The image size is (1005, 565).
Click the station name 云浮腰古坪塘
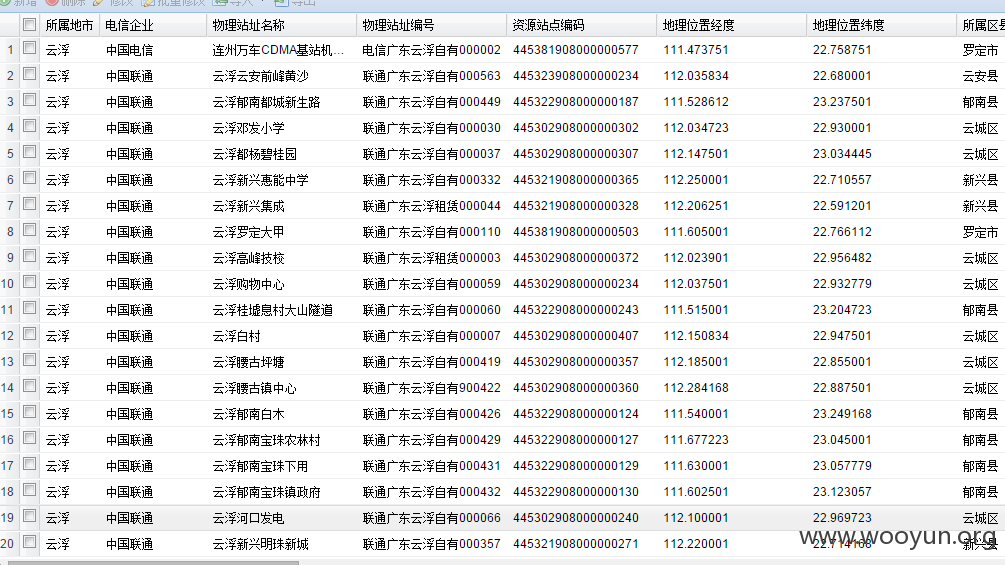pyautogui.click(x=248, y=362)
